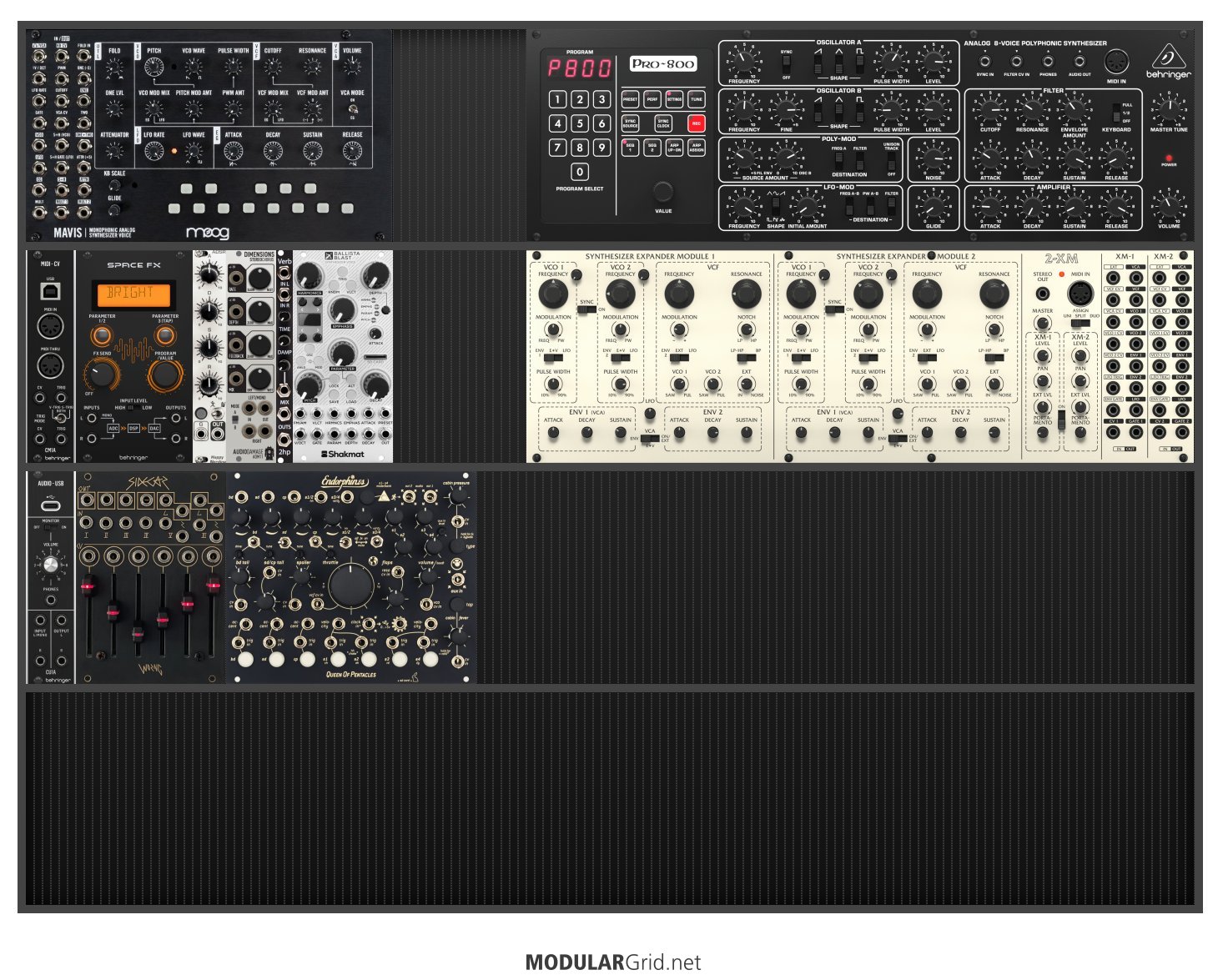This screenshot has height=980, width=1228.
Task: Toggle the LFO-Mod FILTER destination switch
Action: click(x=892, y=206)
